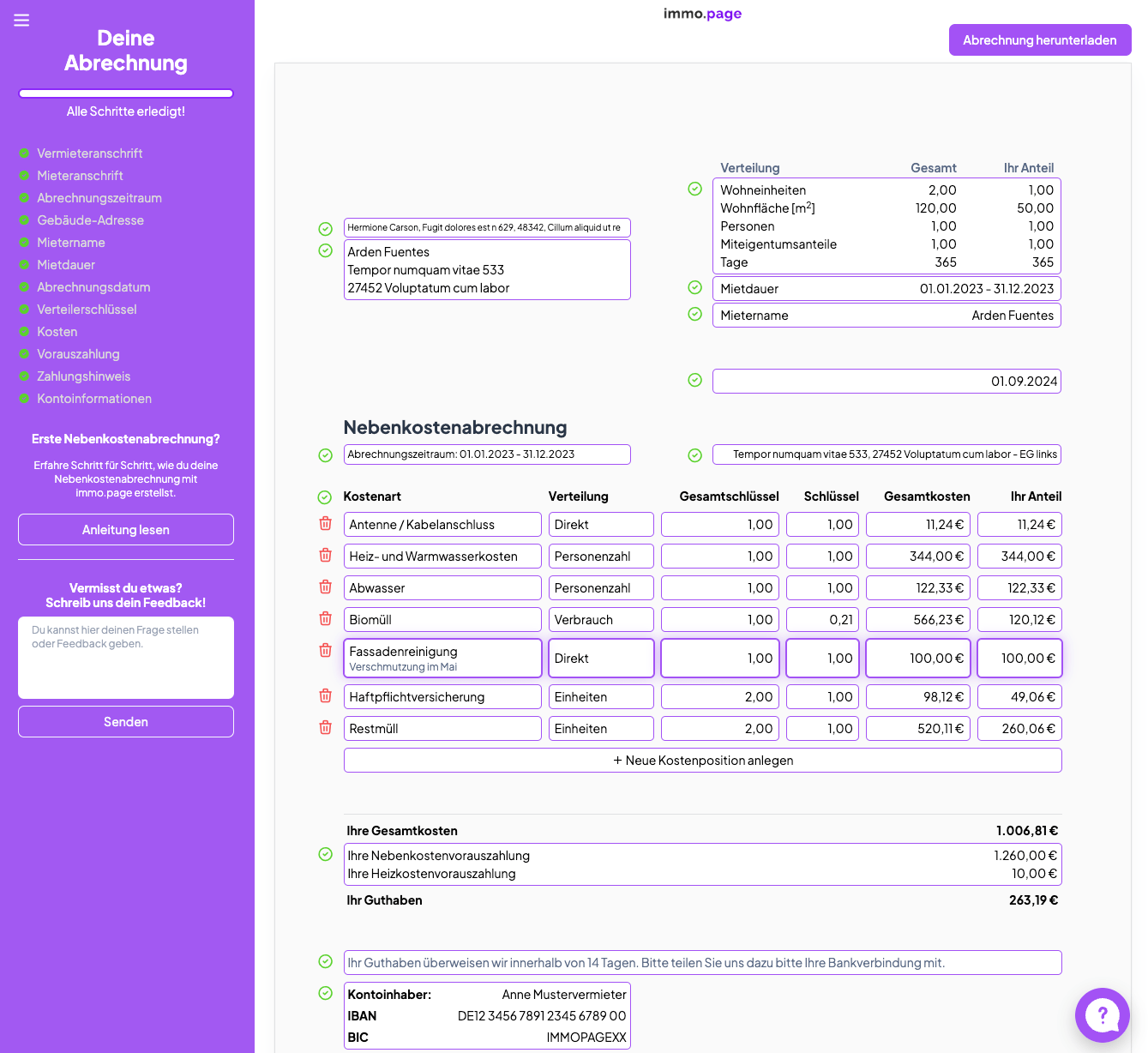
Task: Click the progress bar under Deine Abrechnung
Action: tap(125, 93)
